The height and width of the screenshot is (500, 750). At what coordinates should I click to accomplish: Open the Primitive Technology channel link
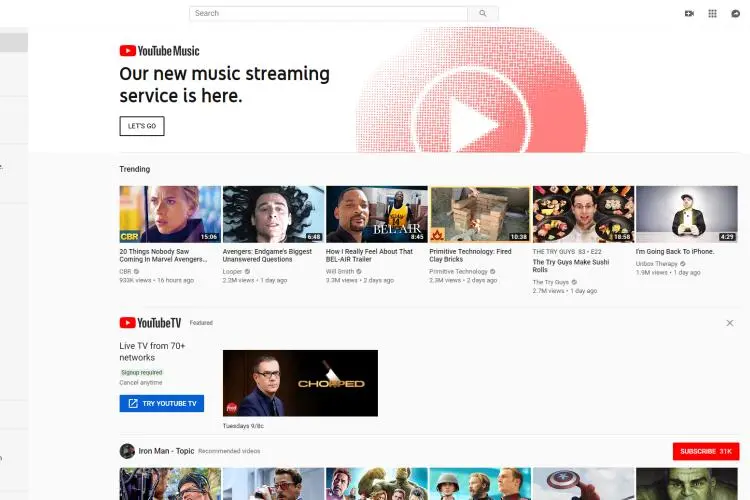pyautogui.click(x=458, y=271)
